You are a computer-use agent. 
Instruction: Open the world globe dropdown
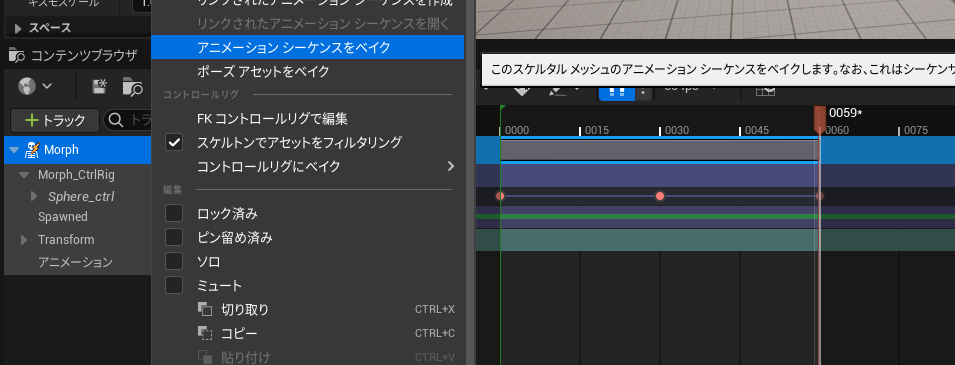[x=35, y=87]
